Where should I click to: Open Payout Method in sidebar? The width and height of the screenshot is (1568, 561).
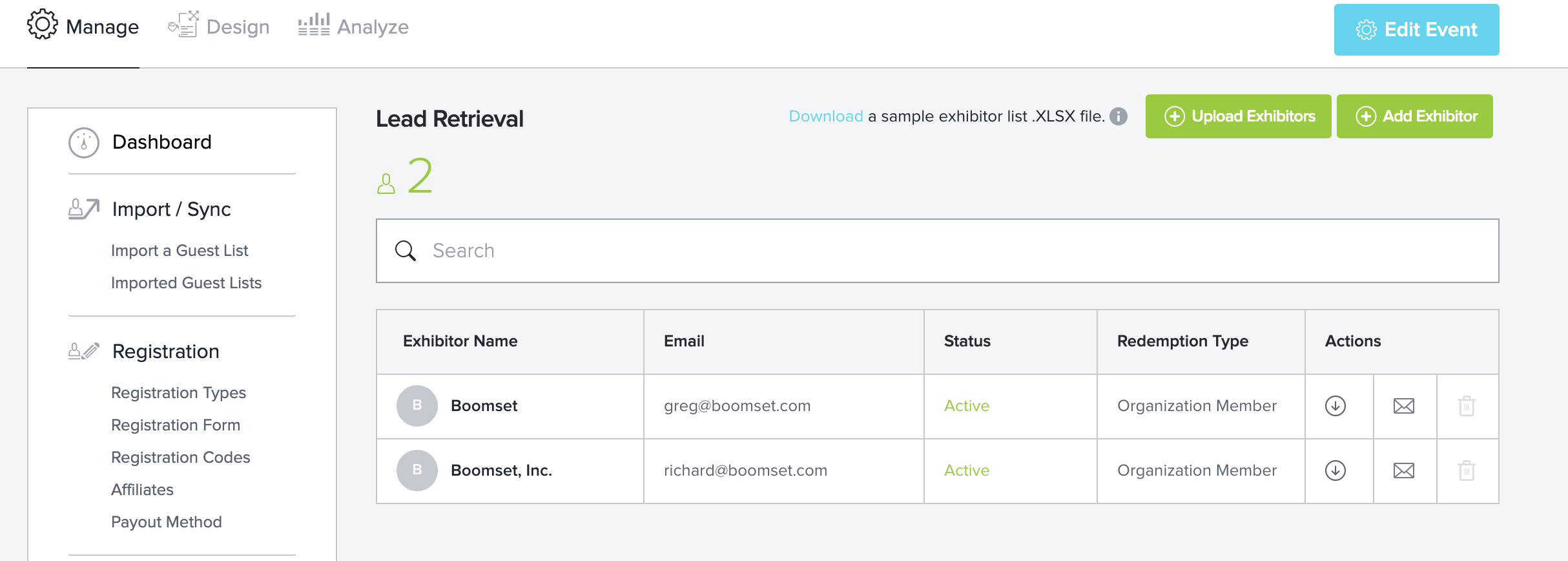point(166,522)
